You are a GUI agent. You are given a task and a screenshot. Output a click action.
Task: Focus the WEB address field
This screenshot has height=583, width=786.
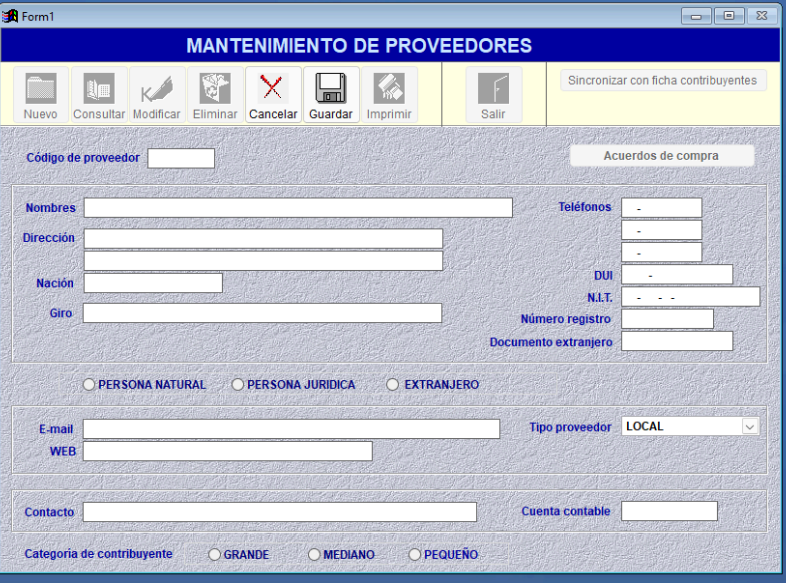pos(228,451)
